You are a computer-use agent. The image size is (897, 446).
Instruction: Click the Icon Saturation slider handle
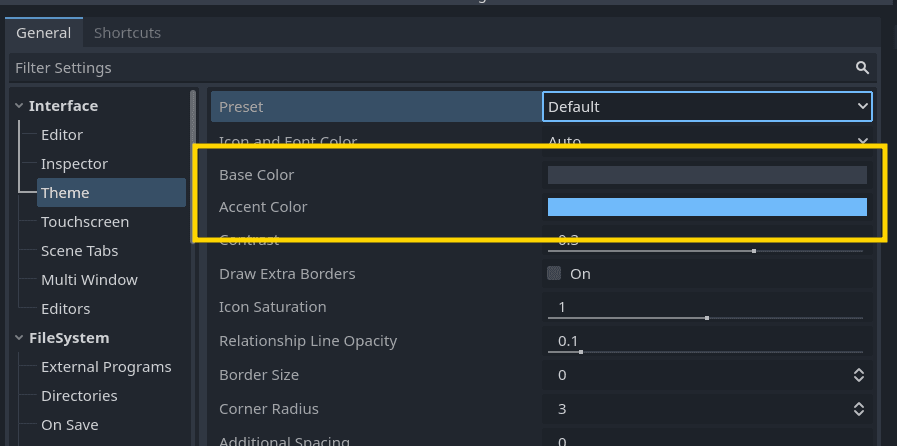click(x=707, y=318)
